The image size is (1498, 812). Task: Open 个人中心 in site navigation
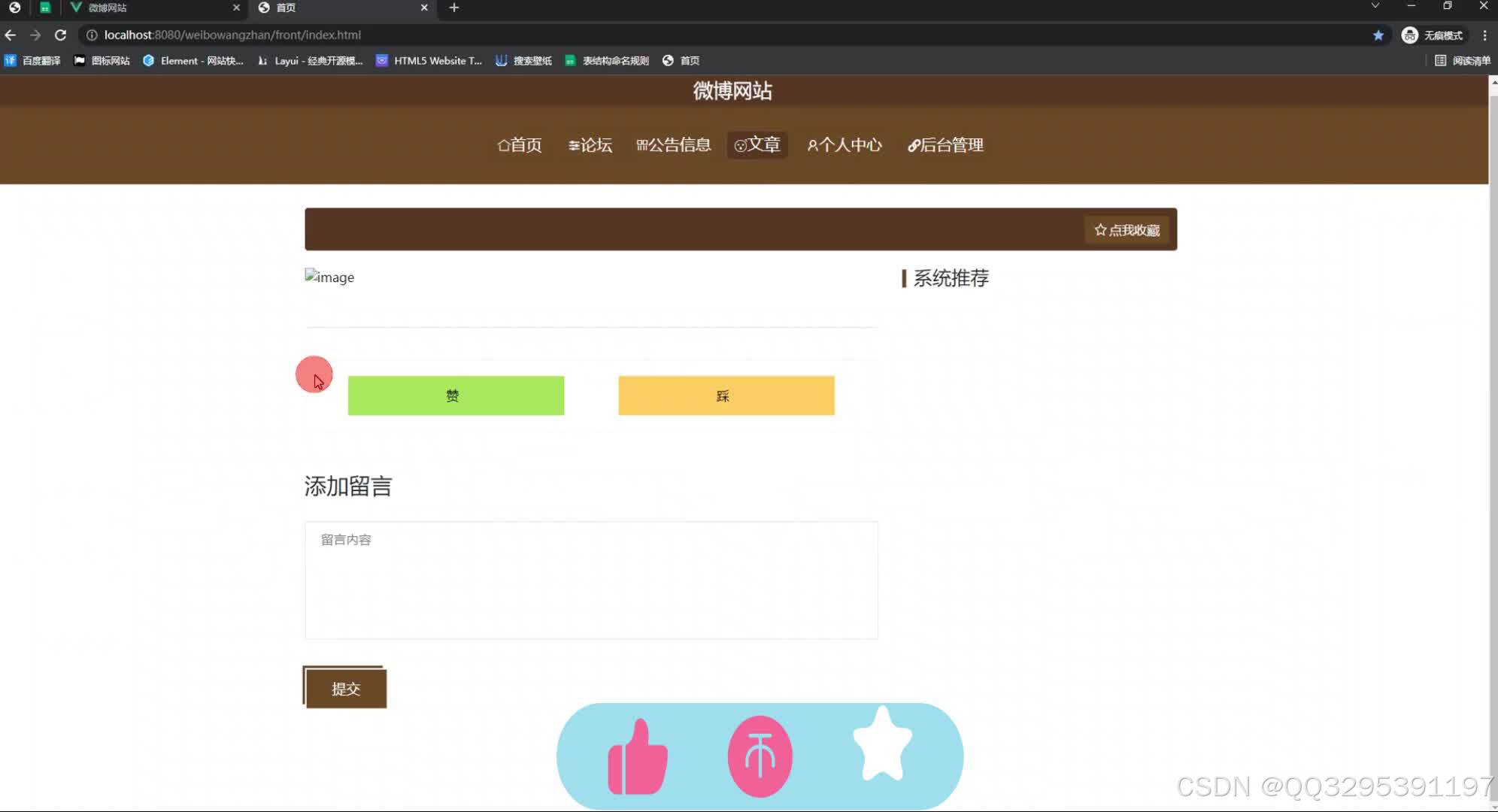point(845,145)
